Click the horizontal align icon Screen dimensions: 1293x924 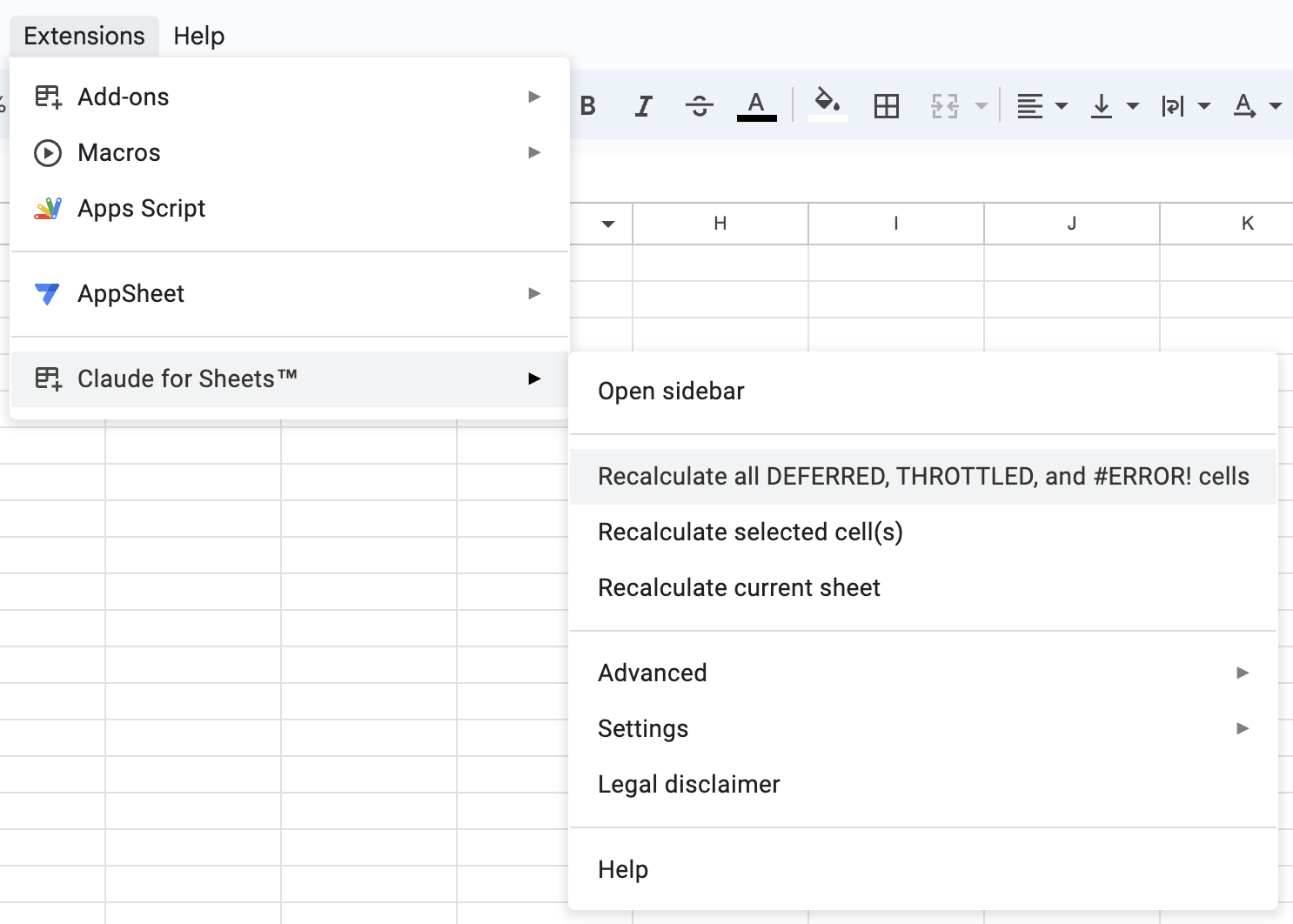click(x=1030, y=106)
